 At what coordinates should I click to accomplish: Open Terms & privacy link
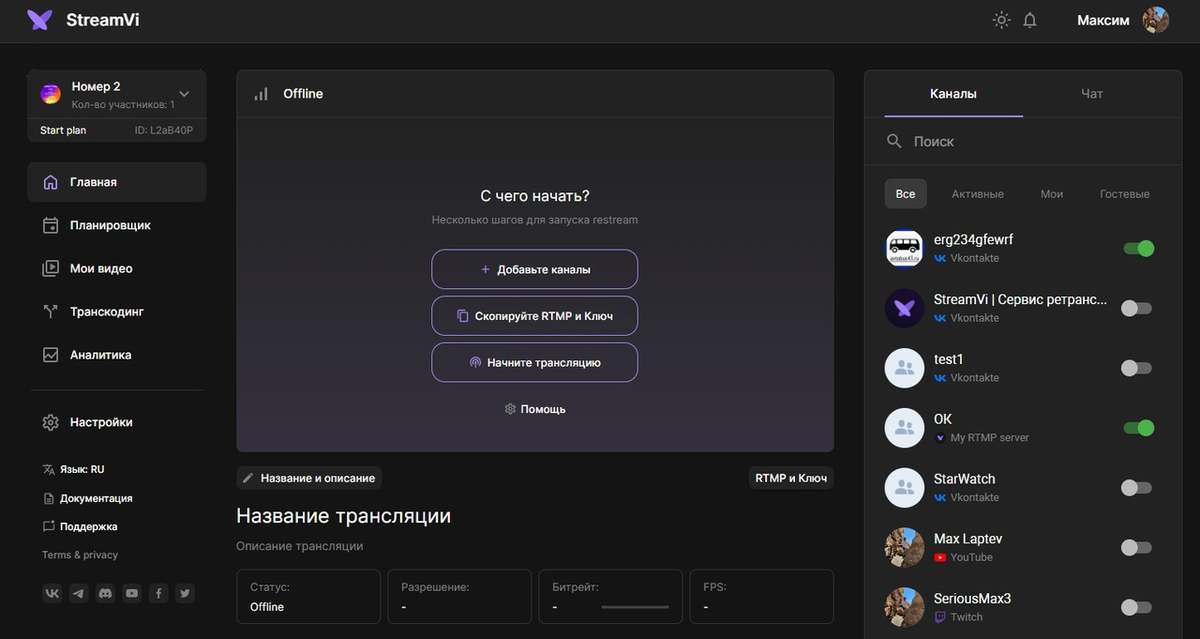(78, 554)
